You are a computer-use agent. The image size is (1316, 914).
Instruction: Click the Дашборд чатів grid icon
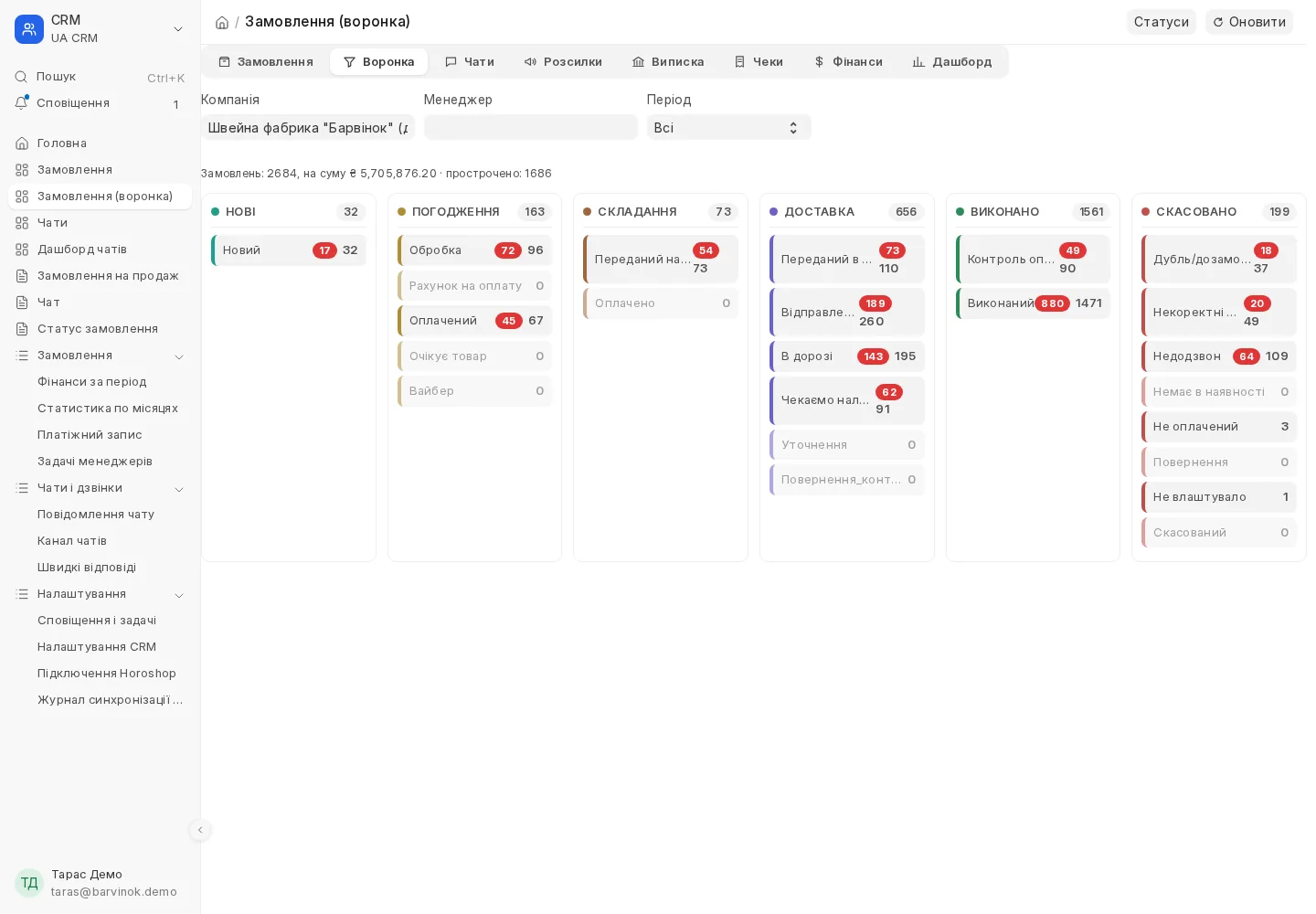(22, 250)
